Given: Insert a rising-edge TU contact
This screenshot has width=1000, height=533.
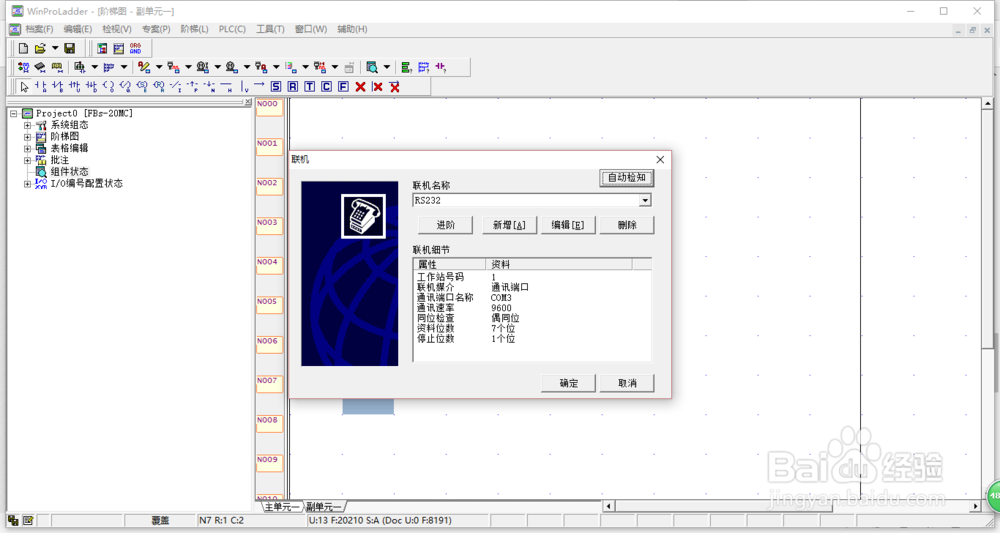Looking at the screenshot, I should [x=75, y=87].
